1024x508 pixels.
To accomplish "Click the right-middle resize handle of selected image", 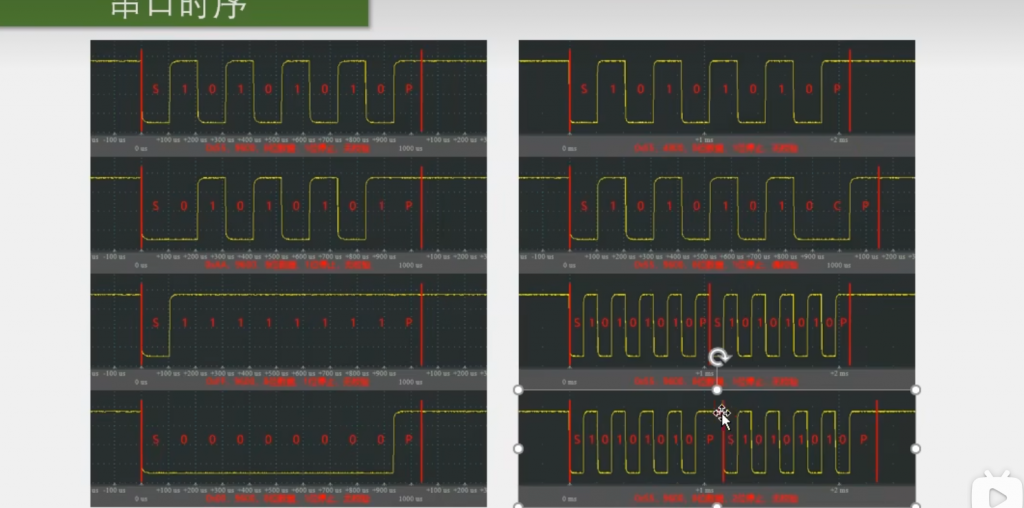I will pyautogui.click(x=915, y=448).
